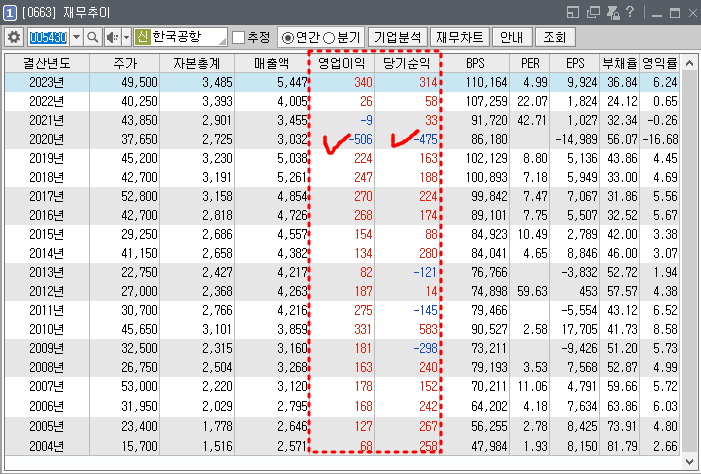Click the 자본총계 column header
The height and width of the screenshot is (474, 701).
click(x=197, y=63)
